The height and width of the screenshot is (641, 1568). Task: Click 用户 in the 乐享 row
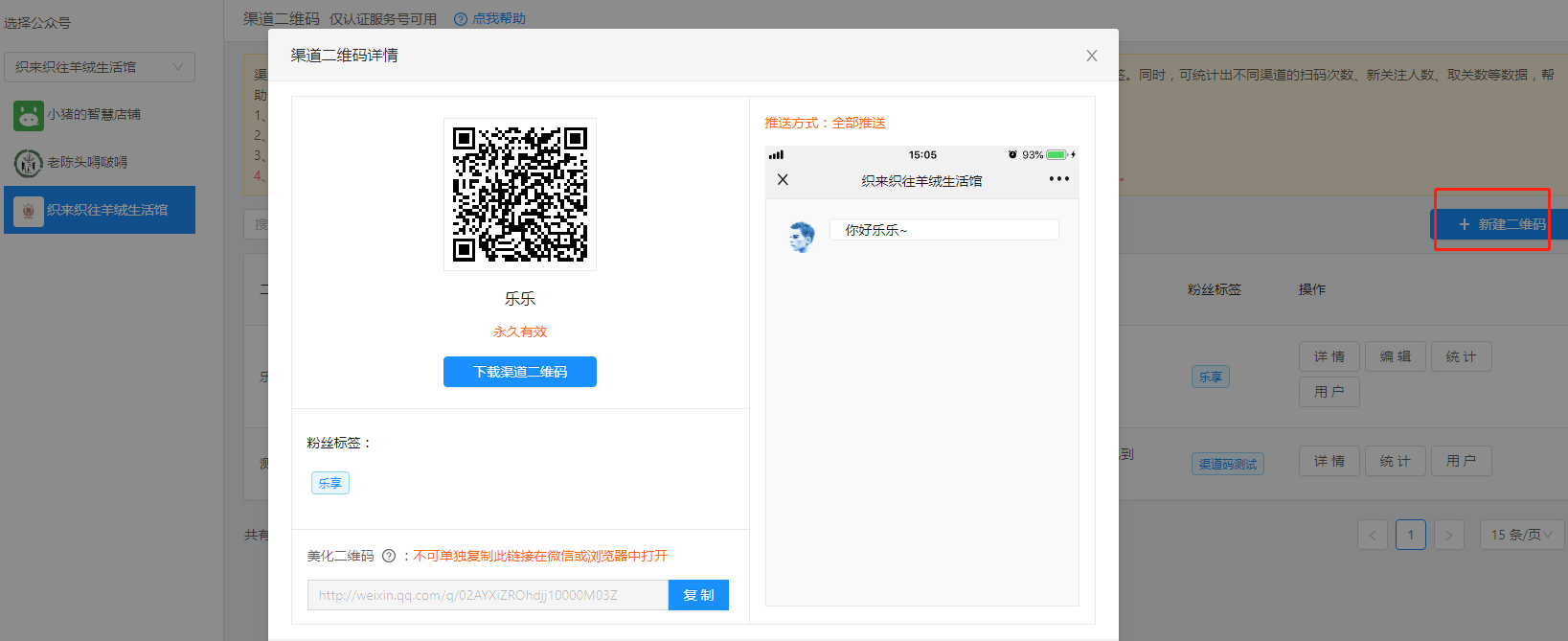tap(1329, 392)
